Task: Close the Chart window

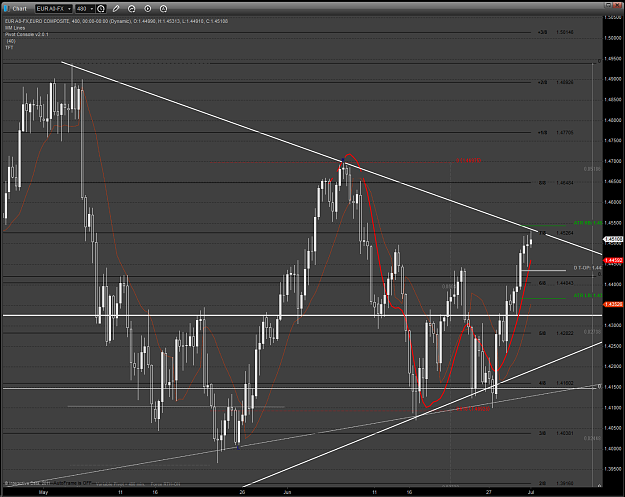Action: tap(618, 5)
